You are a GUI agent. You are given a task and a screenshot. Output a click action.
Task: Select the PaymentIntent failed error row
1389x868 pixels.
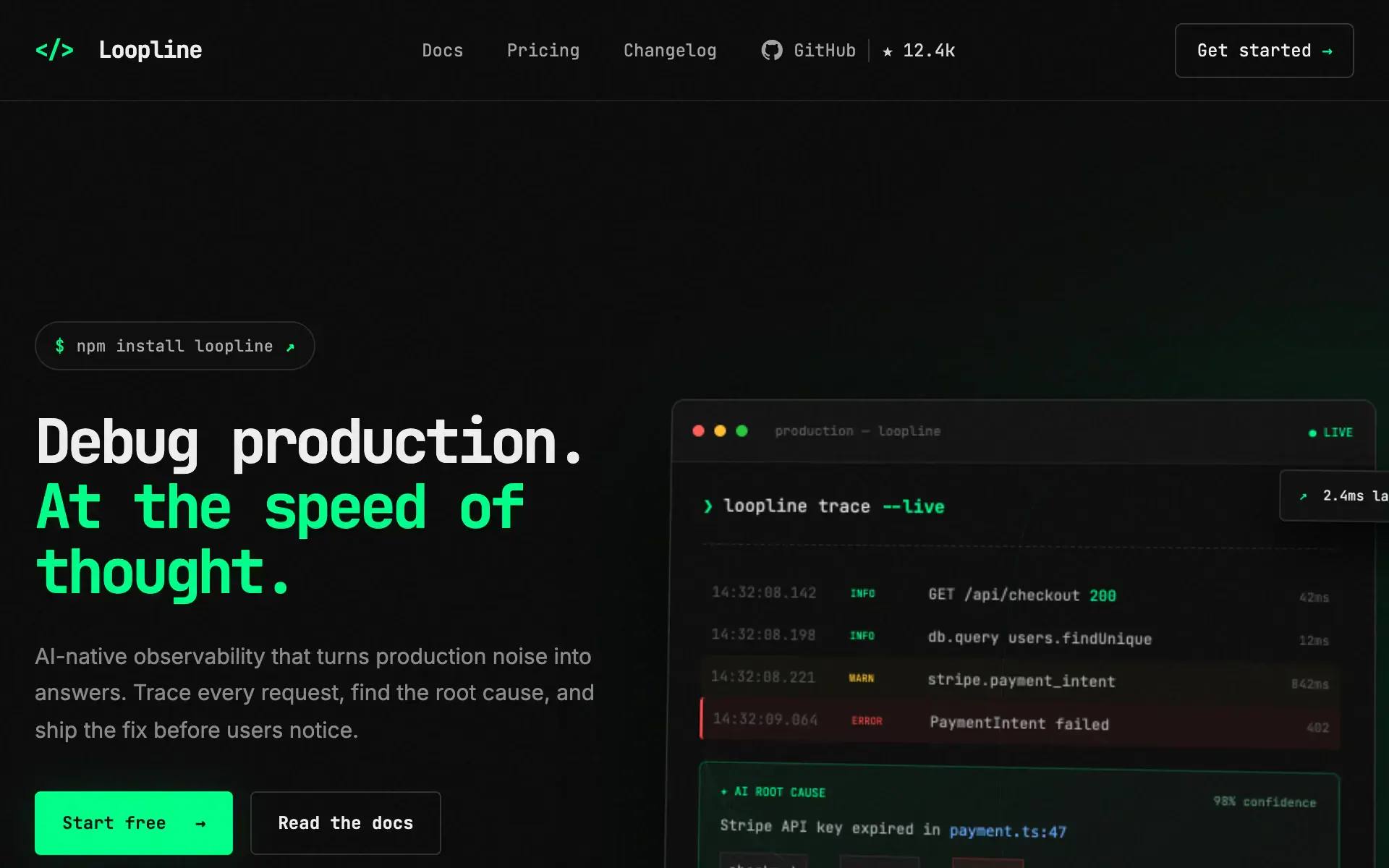click(1020, 723)
